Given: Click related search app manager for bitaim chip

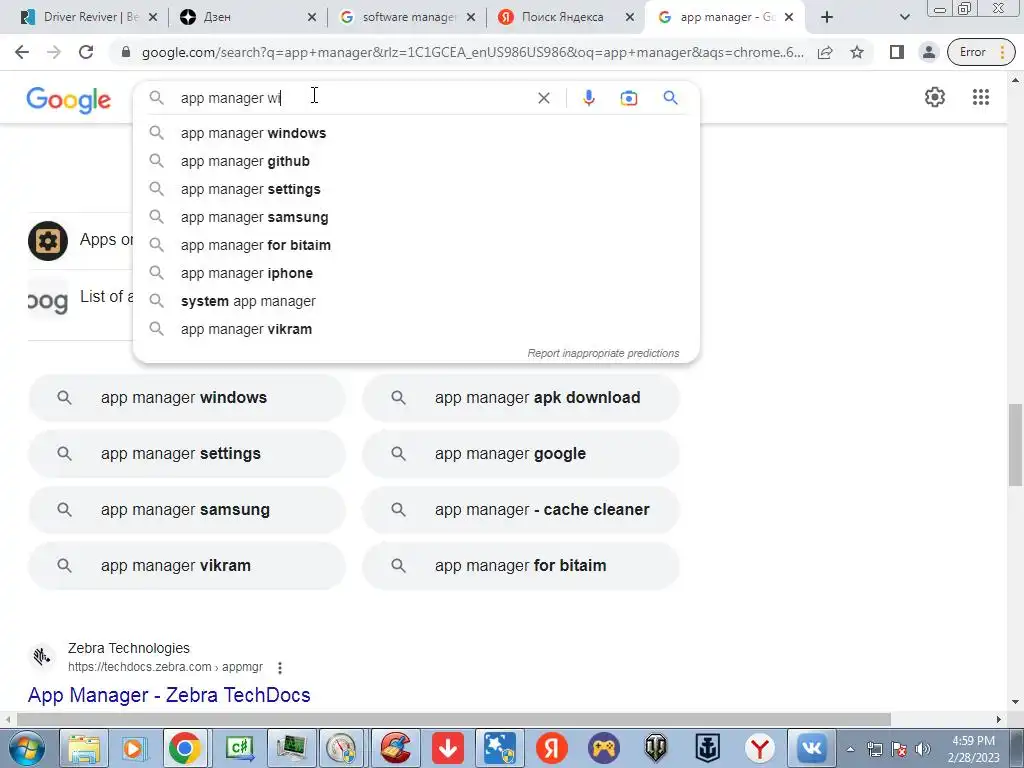Looking at the screenshot, I should pos(520,566).
